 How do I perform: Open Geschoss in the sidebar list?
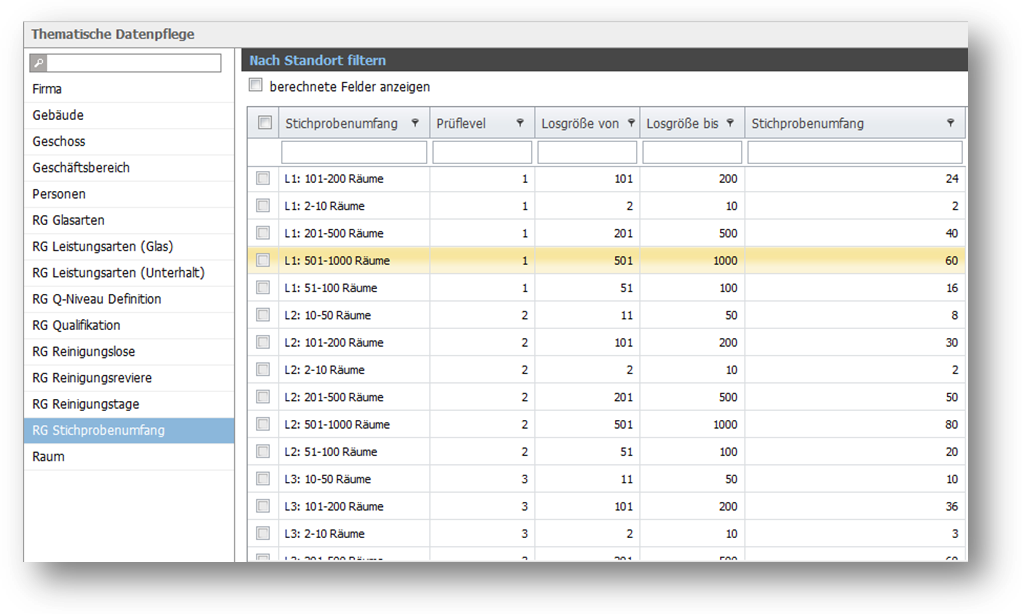129,141
